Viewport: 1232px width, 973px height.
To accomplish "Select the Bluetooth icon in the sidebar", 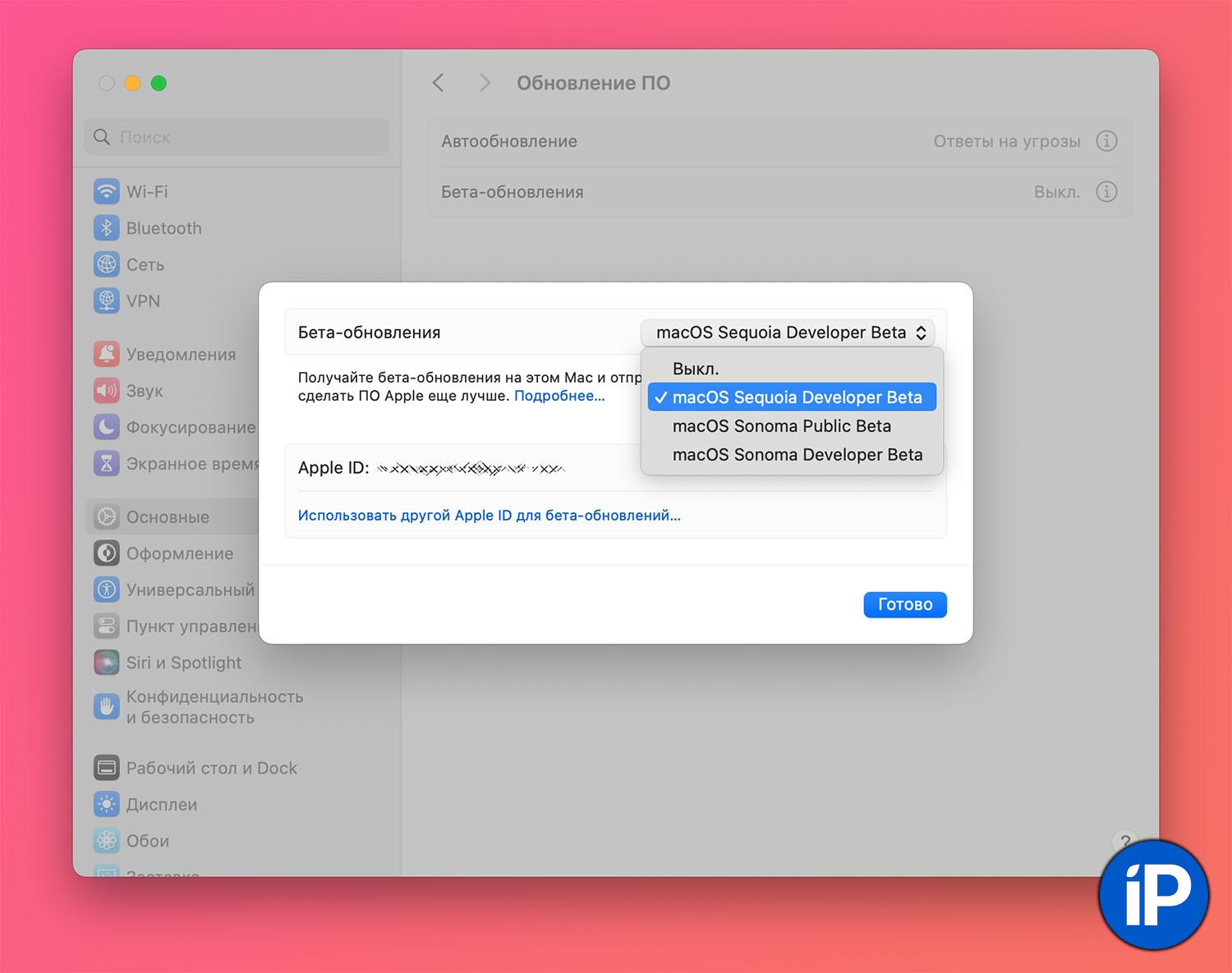I will (x=106, y=228).
